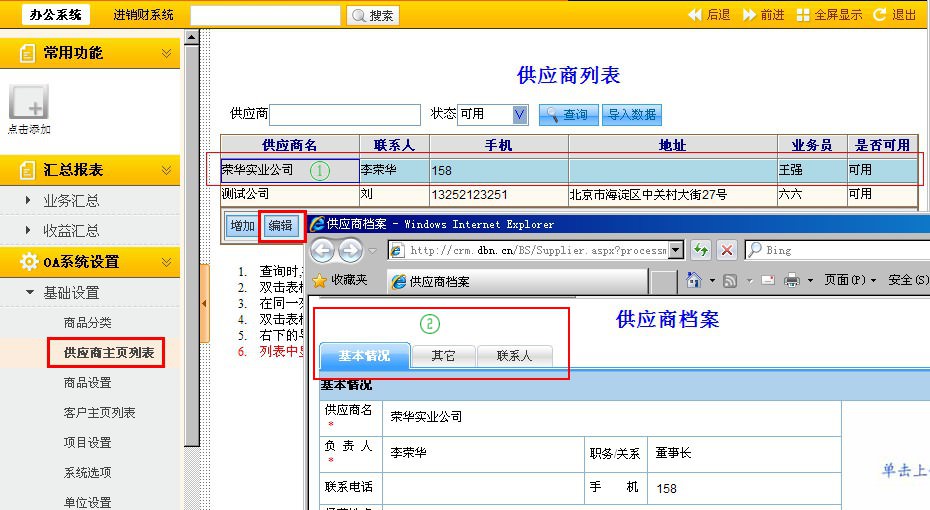Switch to the 联系人 tab

(514, 356)
